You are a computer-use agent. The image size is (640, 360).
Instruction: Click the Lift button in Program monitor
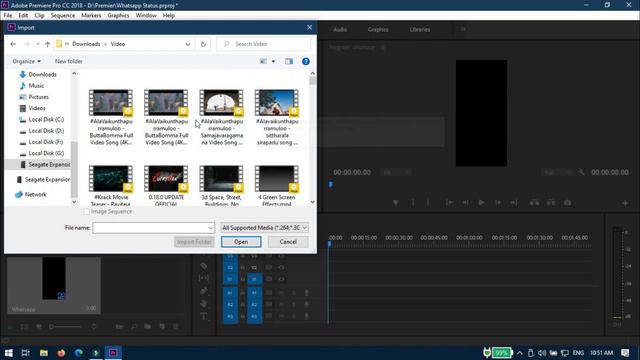[534, 202]
